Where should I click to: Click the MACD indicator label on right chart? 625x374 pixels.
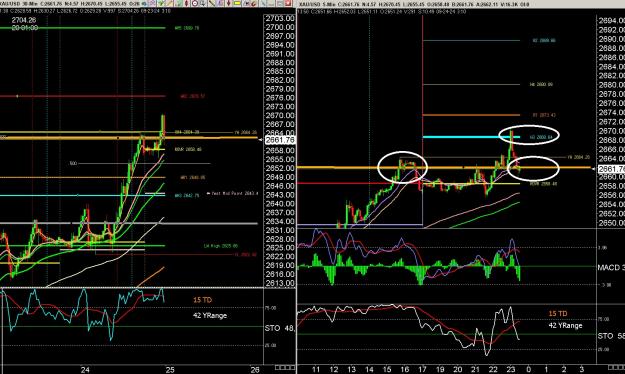coord(611,268)
